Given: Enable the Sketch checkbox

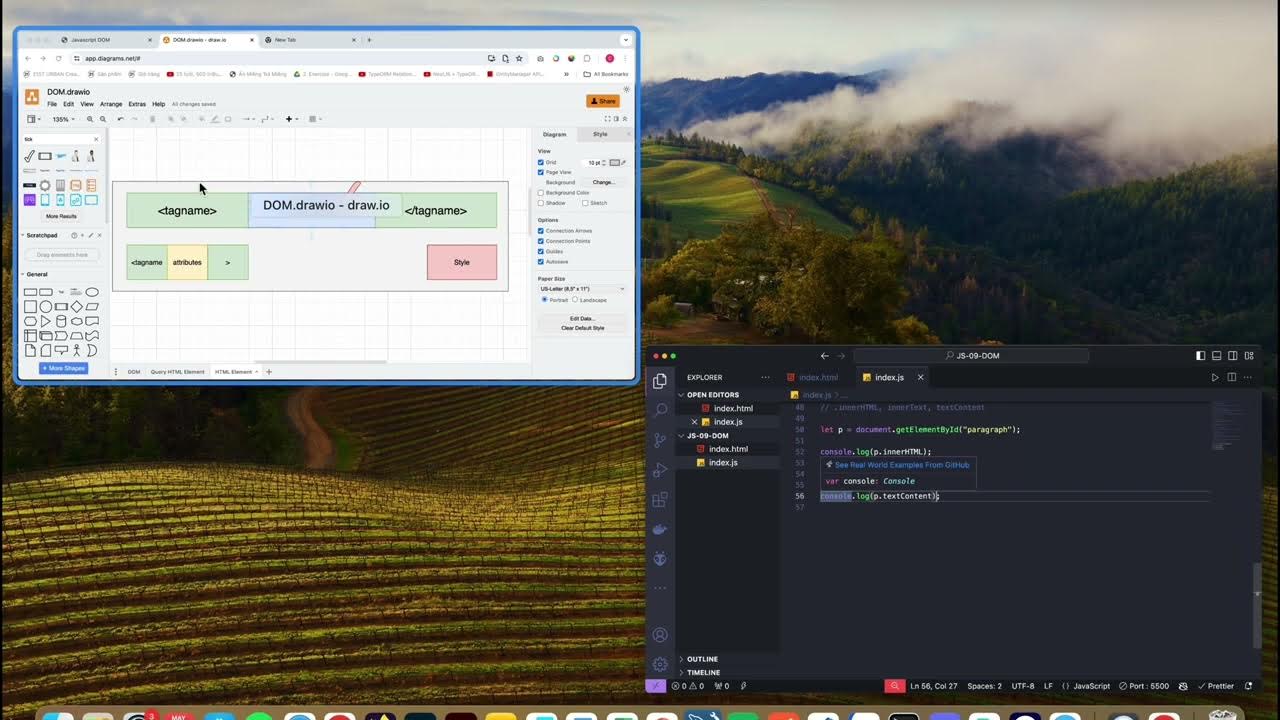Looking at the screenshot, I should click(x=585, y=203).
